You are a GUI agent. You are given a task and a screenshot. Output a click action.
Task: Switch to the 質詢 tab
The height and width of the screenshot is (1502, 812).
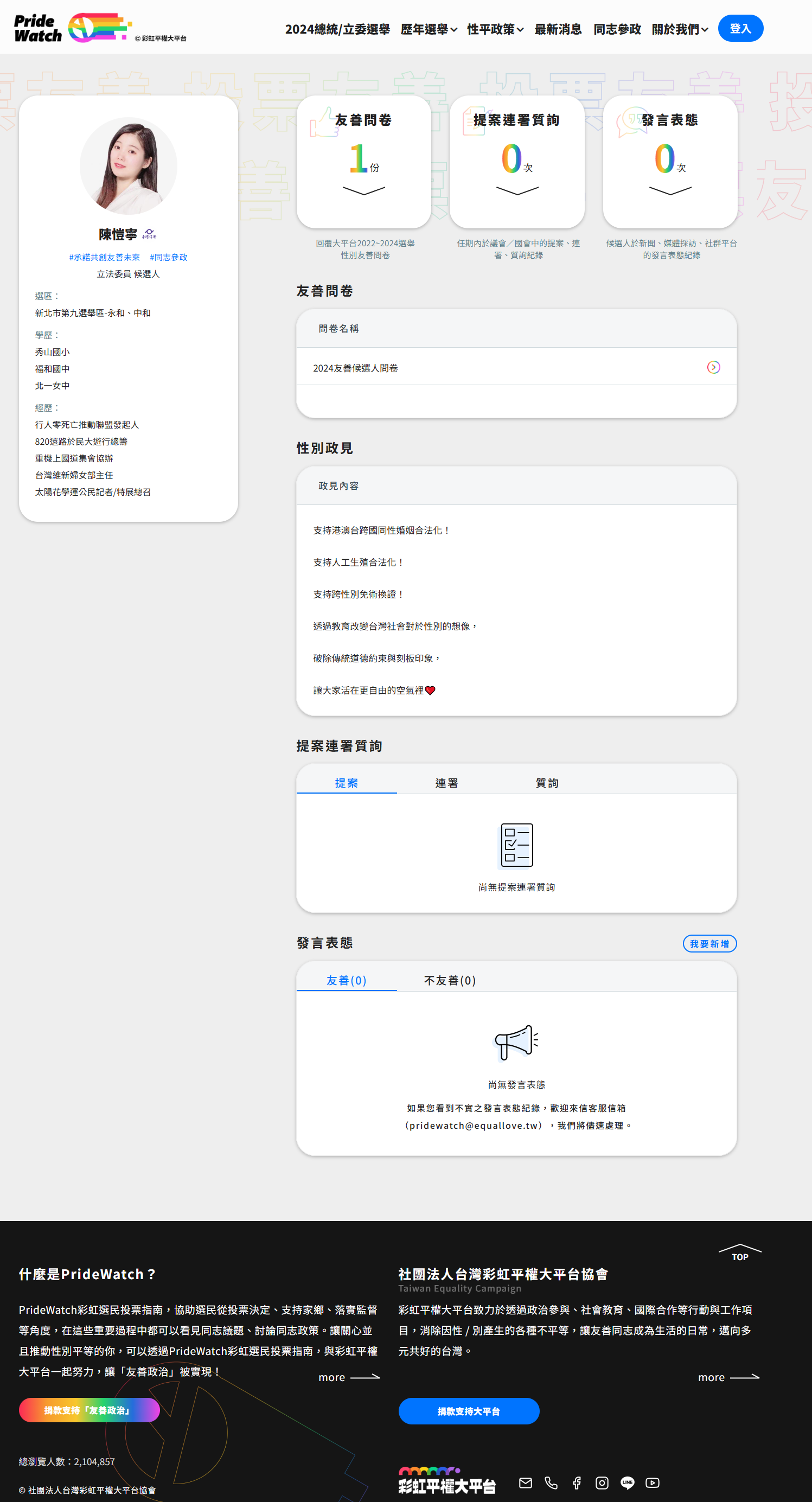click(547, 783)
